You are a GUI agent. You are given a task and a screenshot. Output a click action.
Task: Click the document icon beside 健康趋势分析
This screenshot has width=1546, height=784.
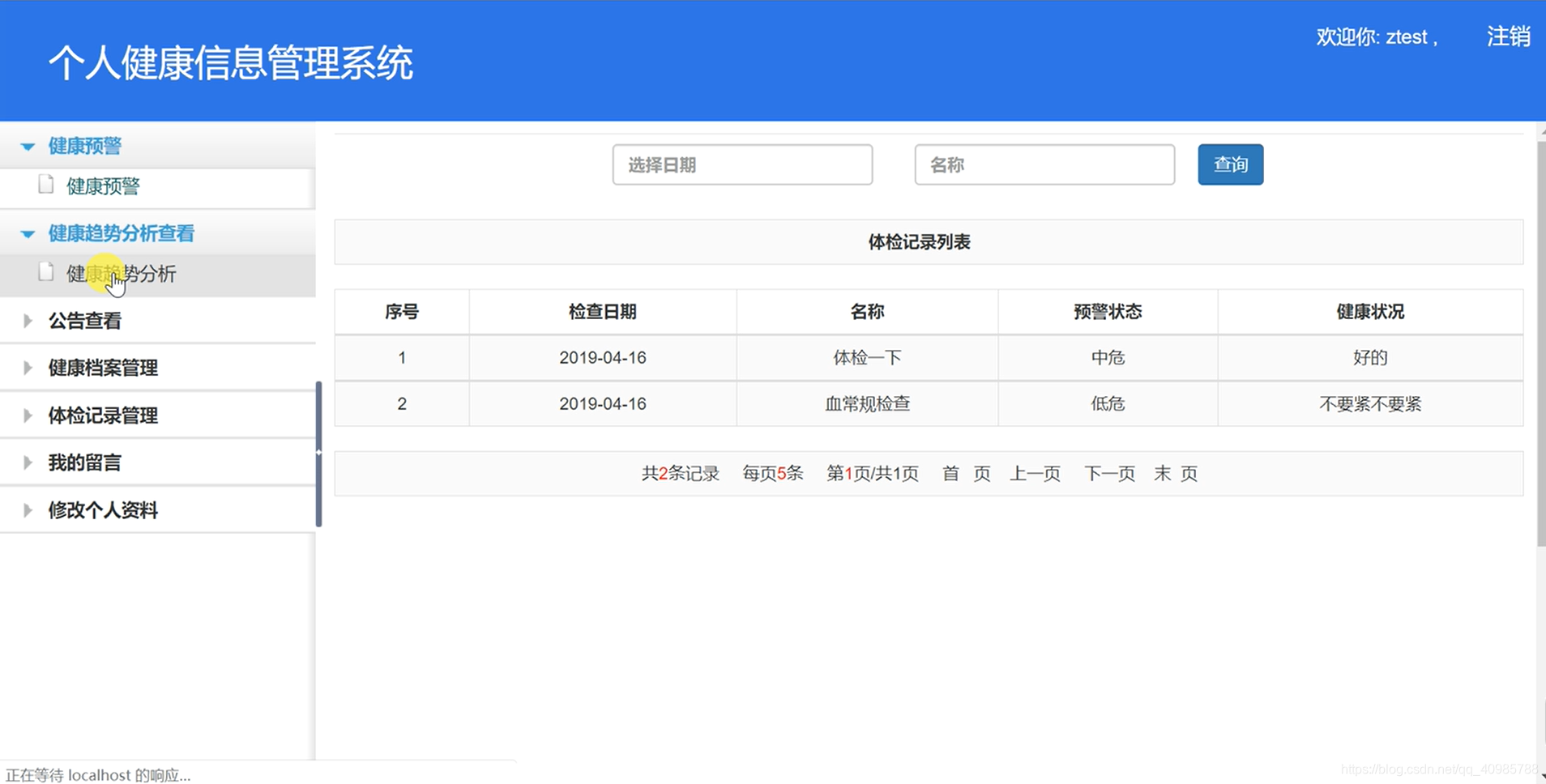(x=46, y=272)
